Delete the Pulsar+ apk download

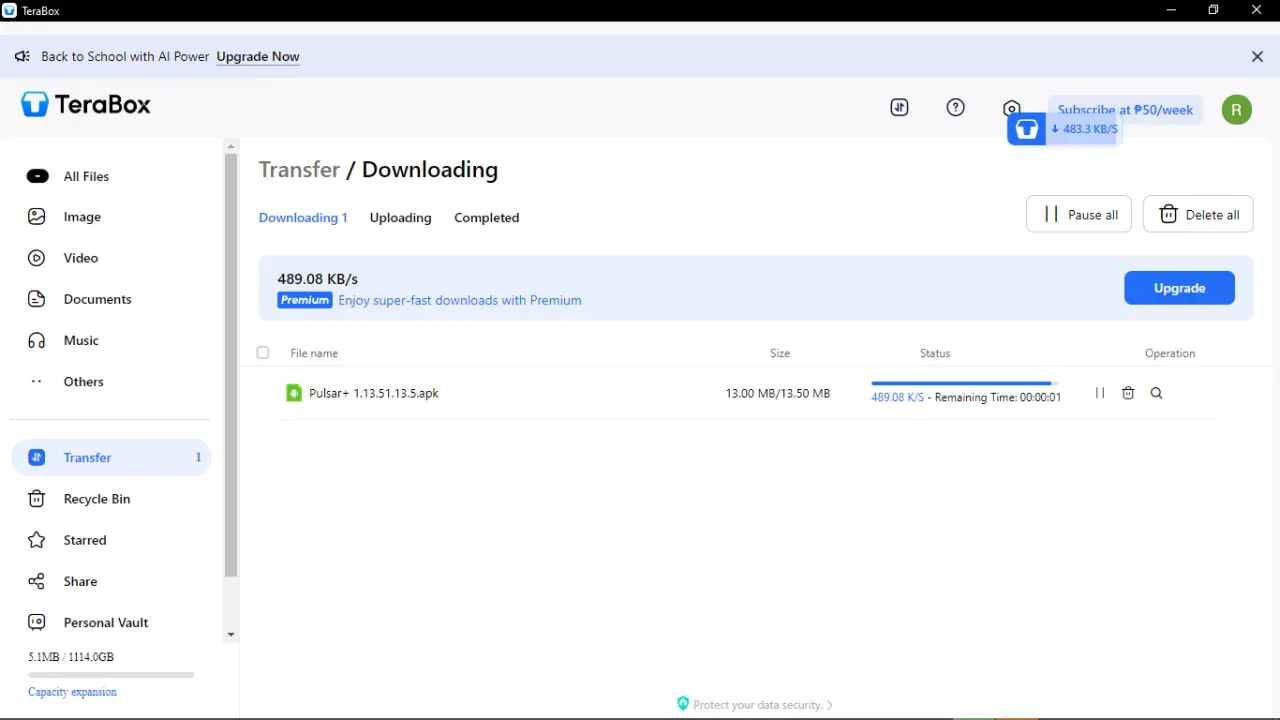coord(1128,393)
